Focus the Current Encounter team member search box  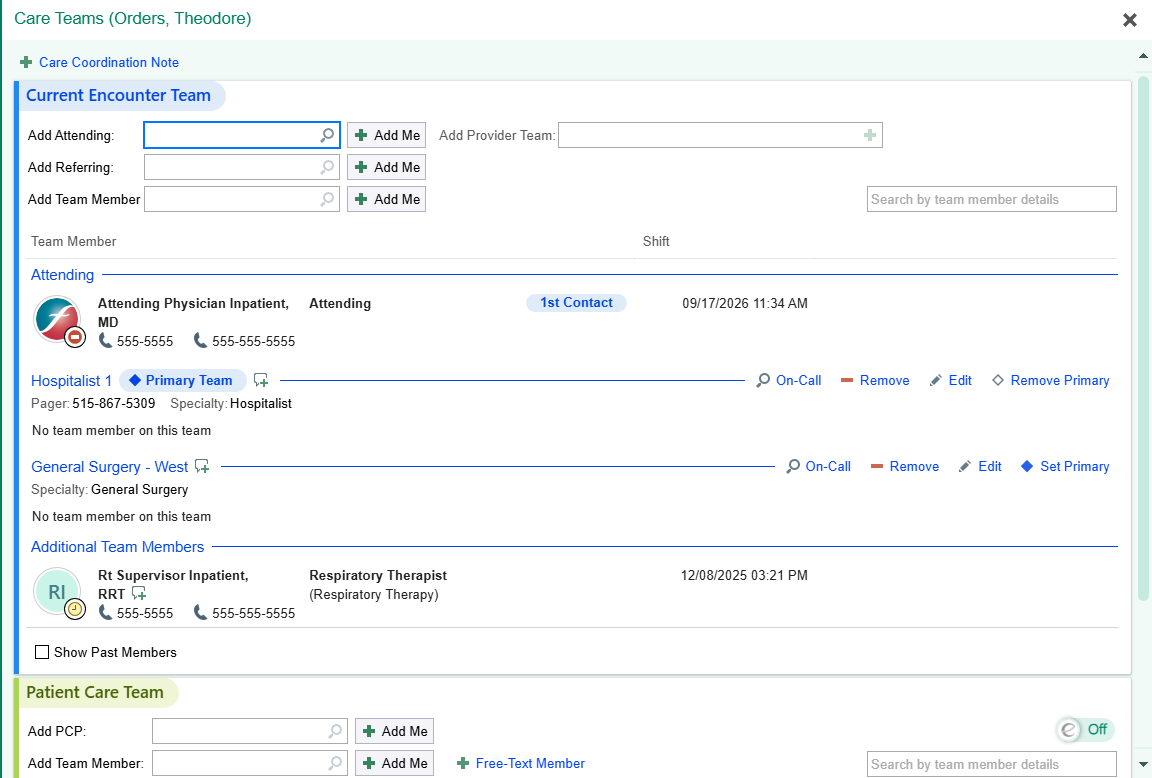coord(992,199)
